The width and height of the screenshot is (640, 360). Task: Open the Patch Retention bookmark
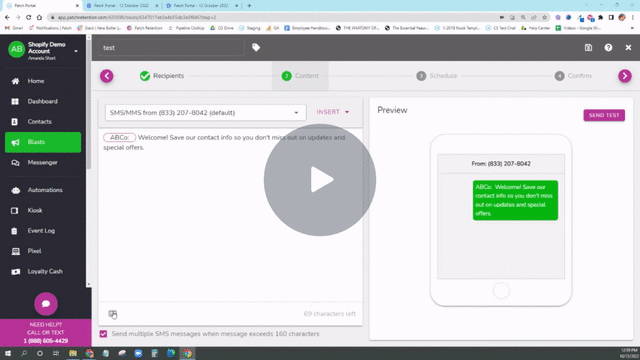point(144,28)
